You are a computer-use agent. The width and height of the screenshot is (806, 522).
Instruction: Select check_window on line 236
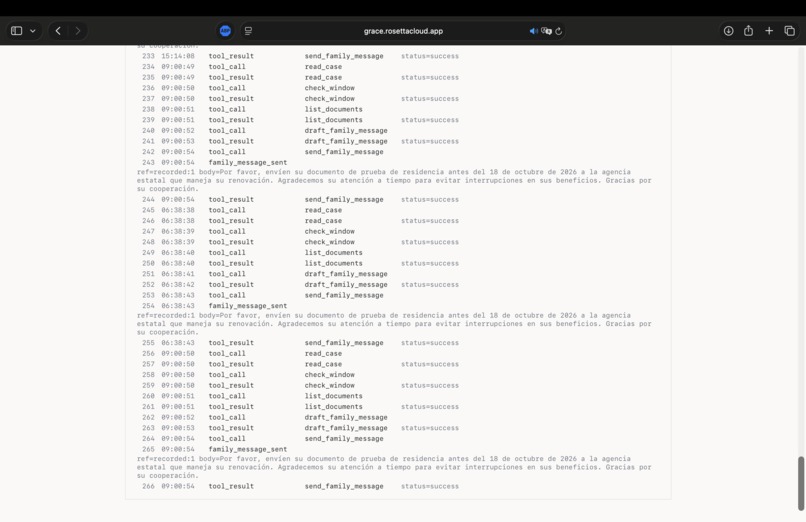[x=329, y=88]
